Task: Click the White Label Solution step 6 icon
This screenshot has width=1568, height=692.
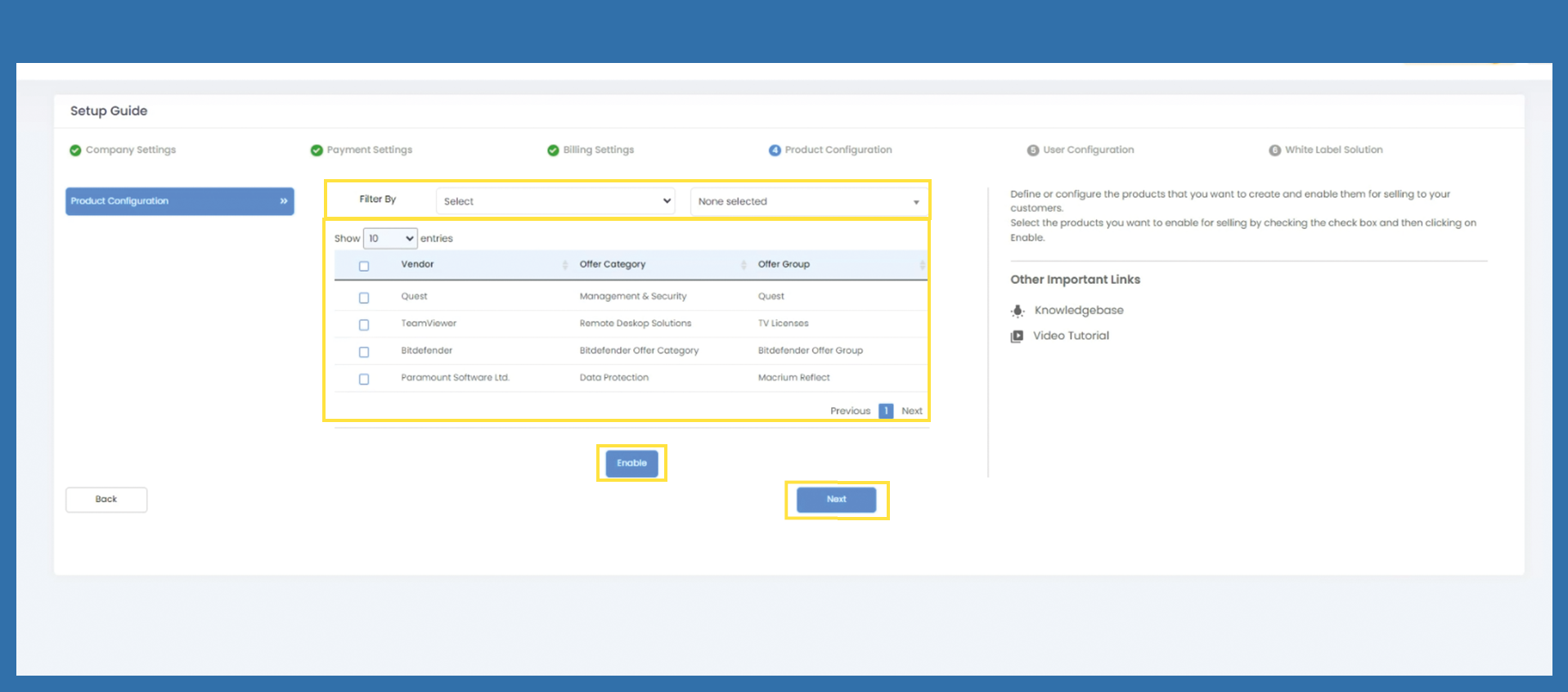Action: [x=1274, y=151]
